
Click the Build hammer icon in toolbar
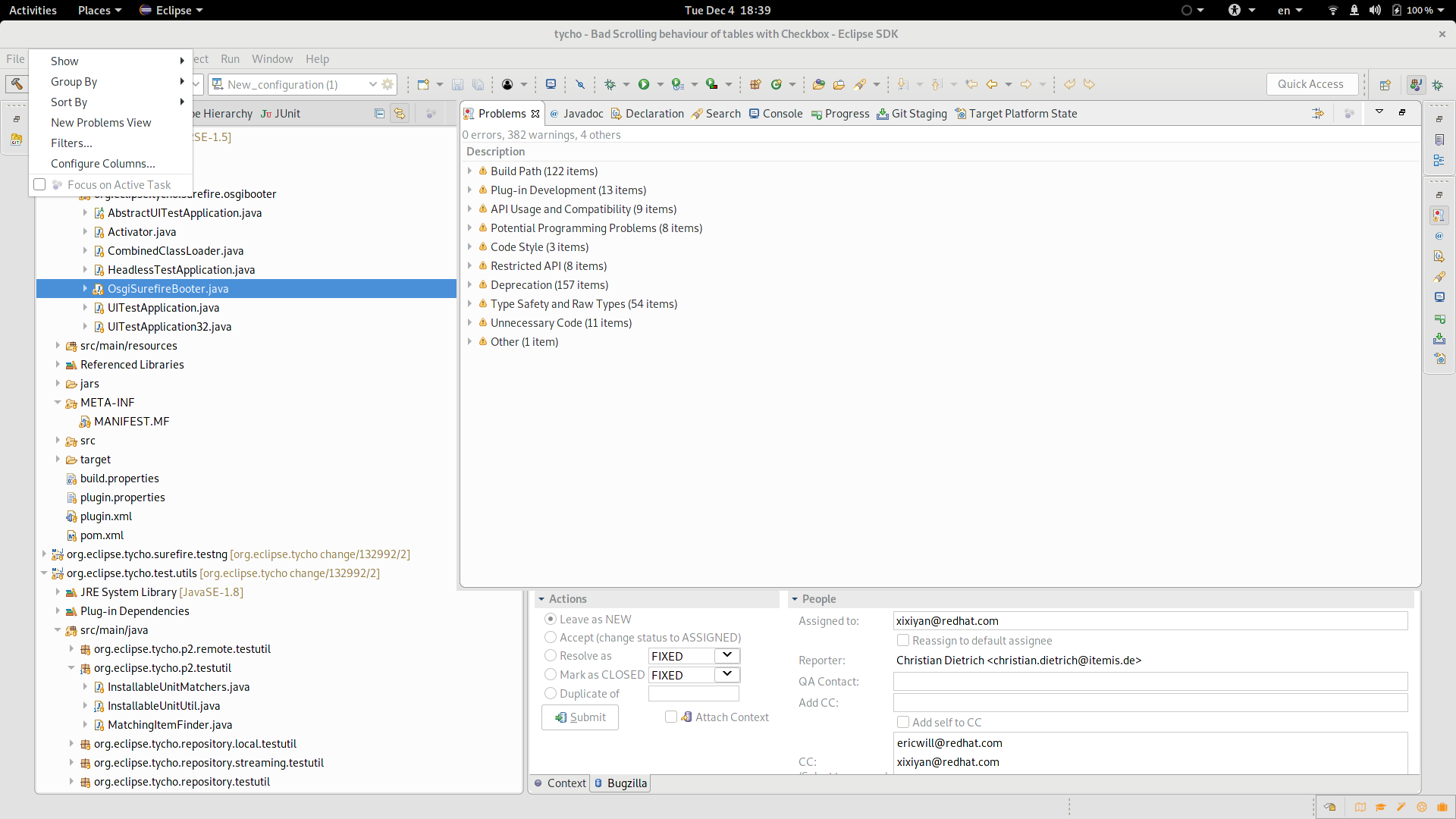coord(17,84)
